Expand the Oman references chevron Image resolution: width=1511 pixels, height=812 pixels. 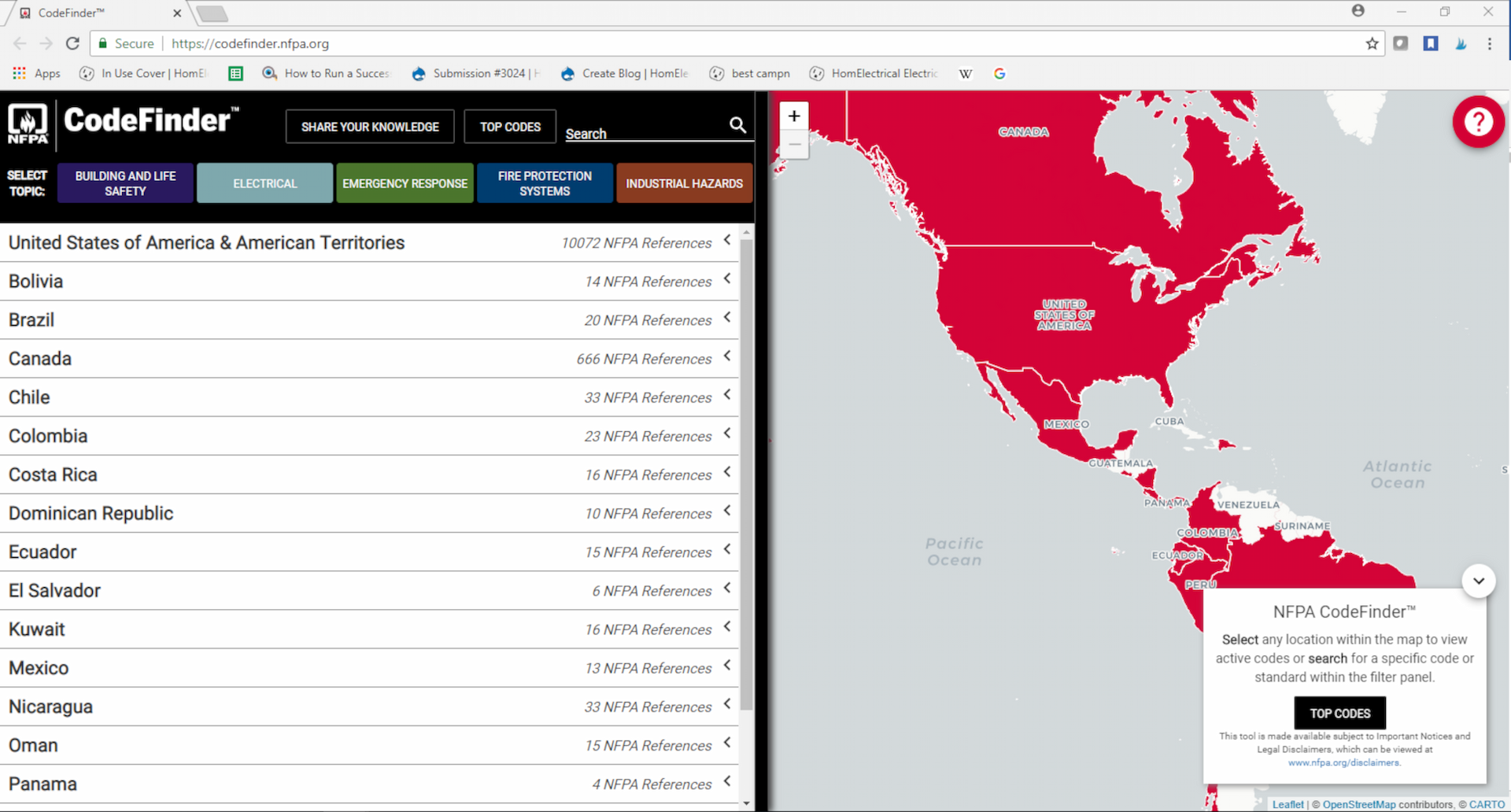[x=727, y=742]
